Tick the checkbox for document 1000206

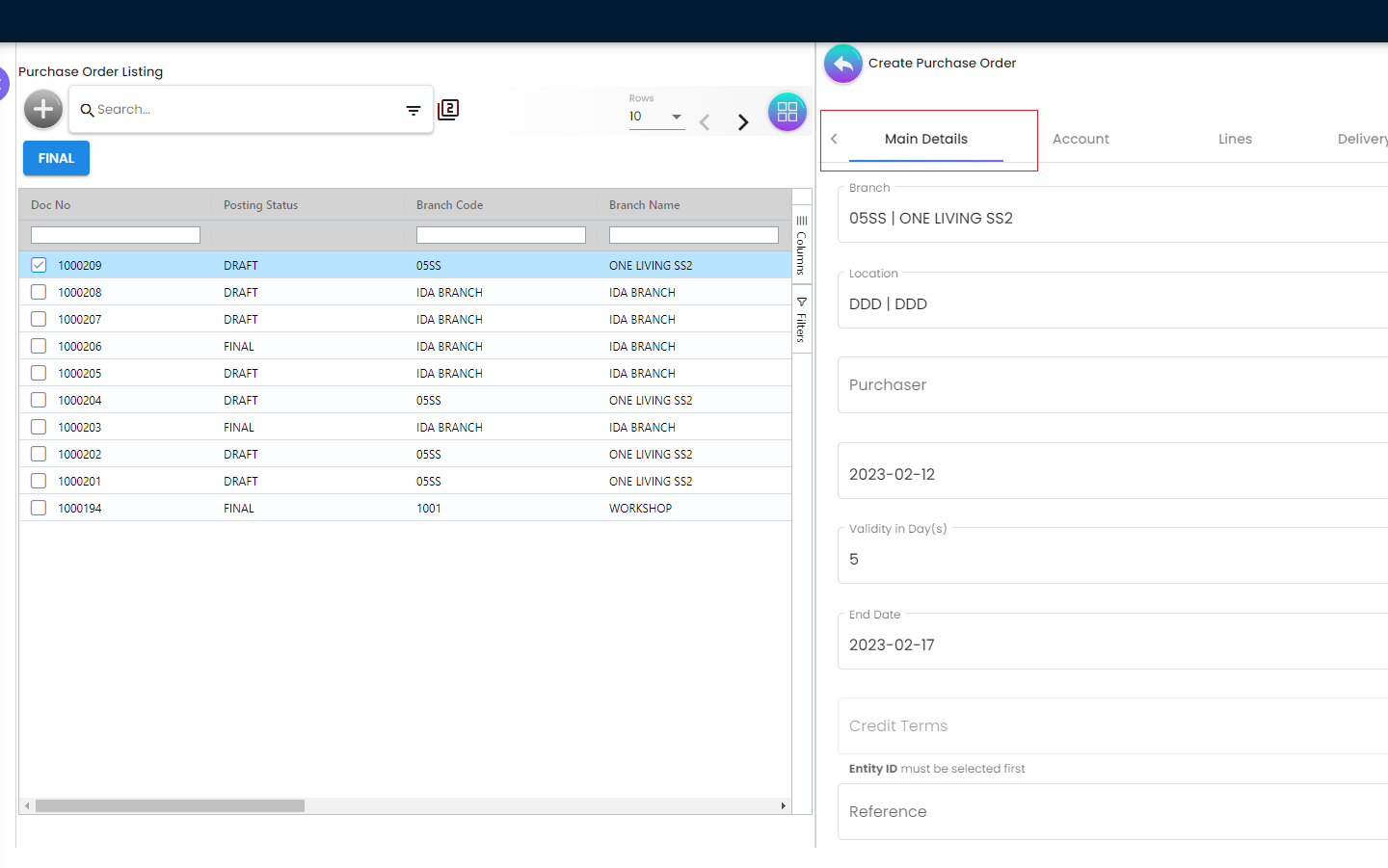point(39,346)
